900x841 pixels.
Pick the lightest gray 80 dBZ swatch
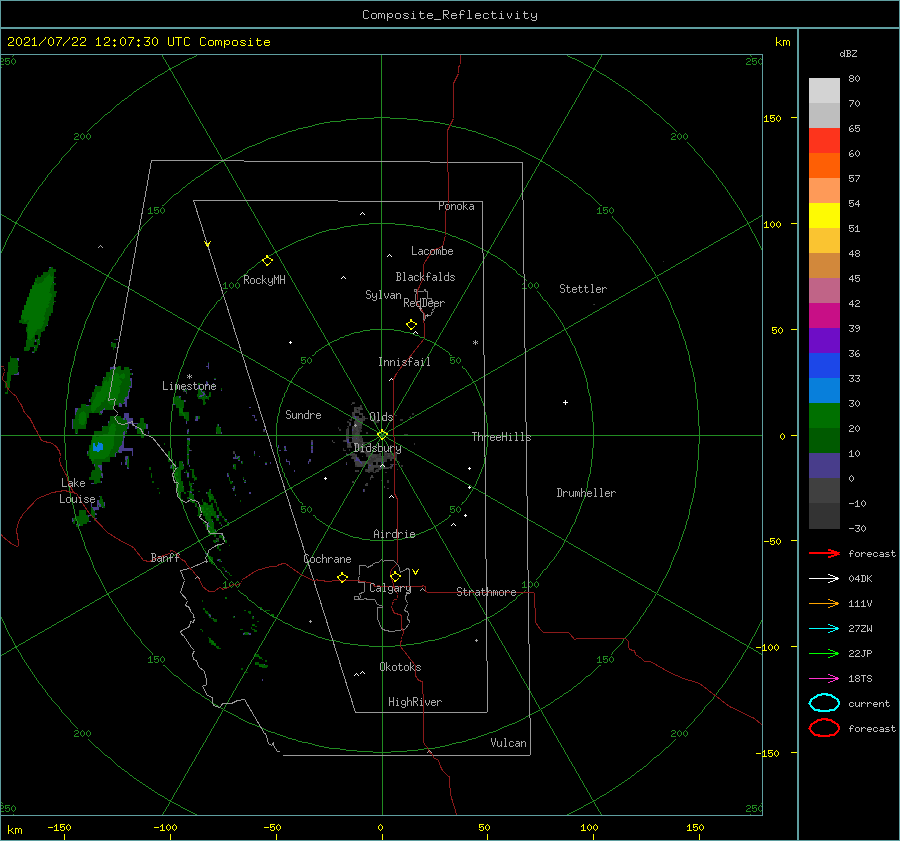pyautogui.click(x=824, y=91)
